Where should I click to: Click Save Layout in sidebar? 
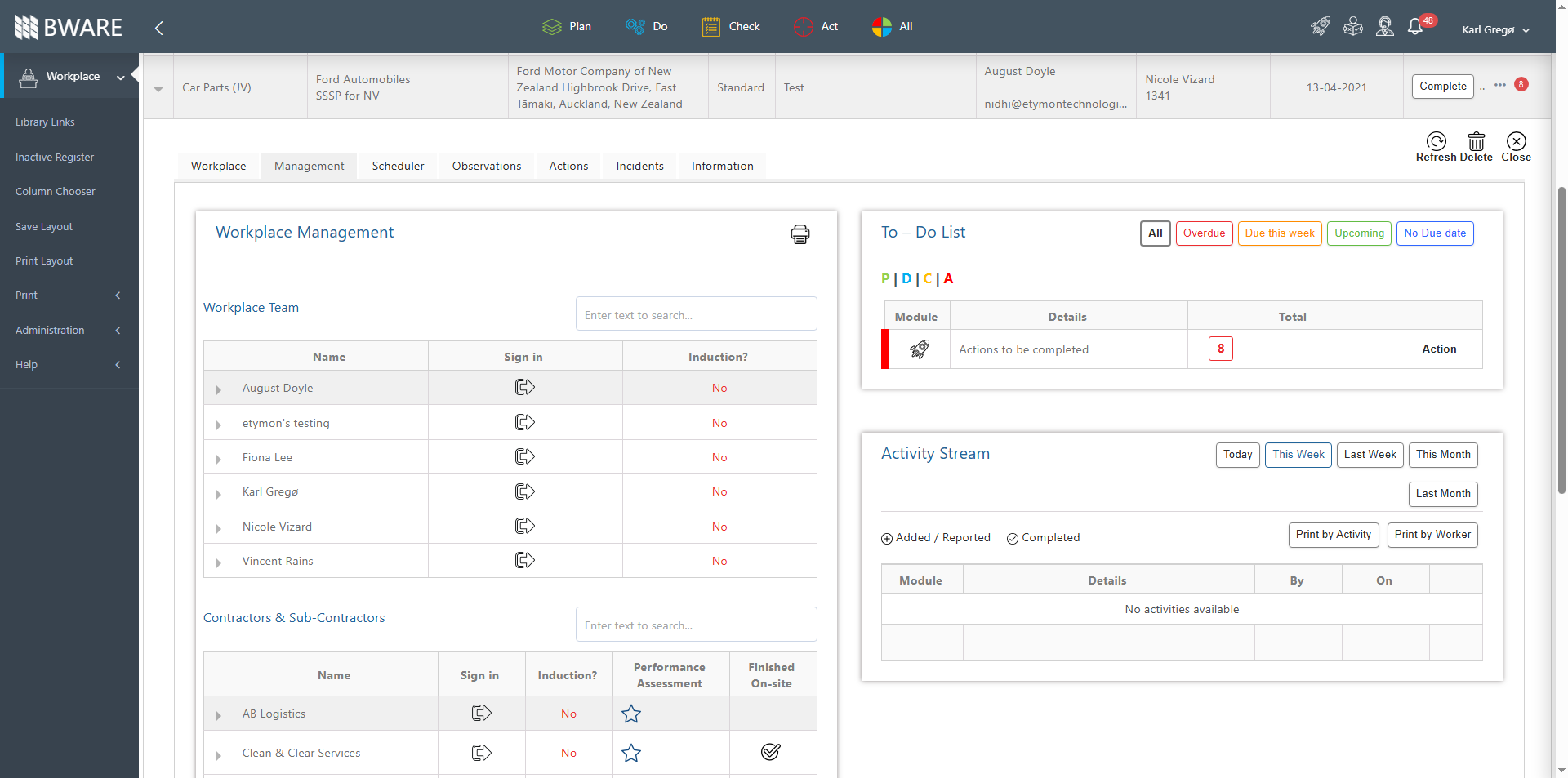coord(44,227)
